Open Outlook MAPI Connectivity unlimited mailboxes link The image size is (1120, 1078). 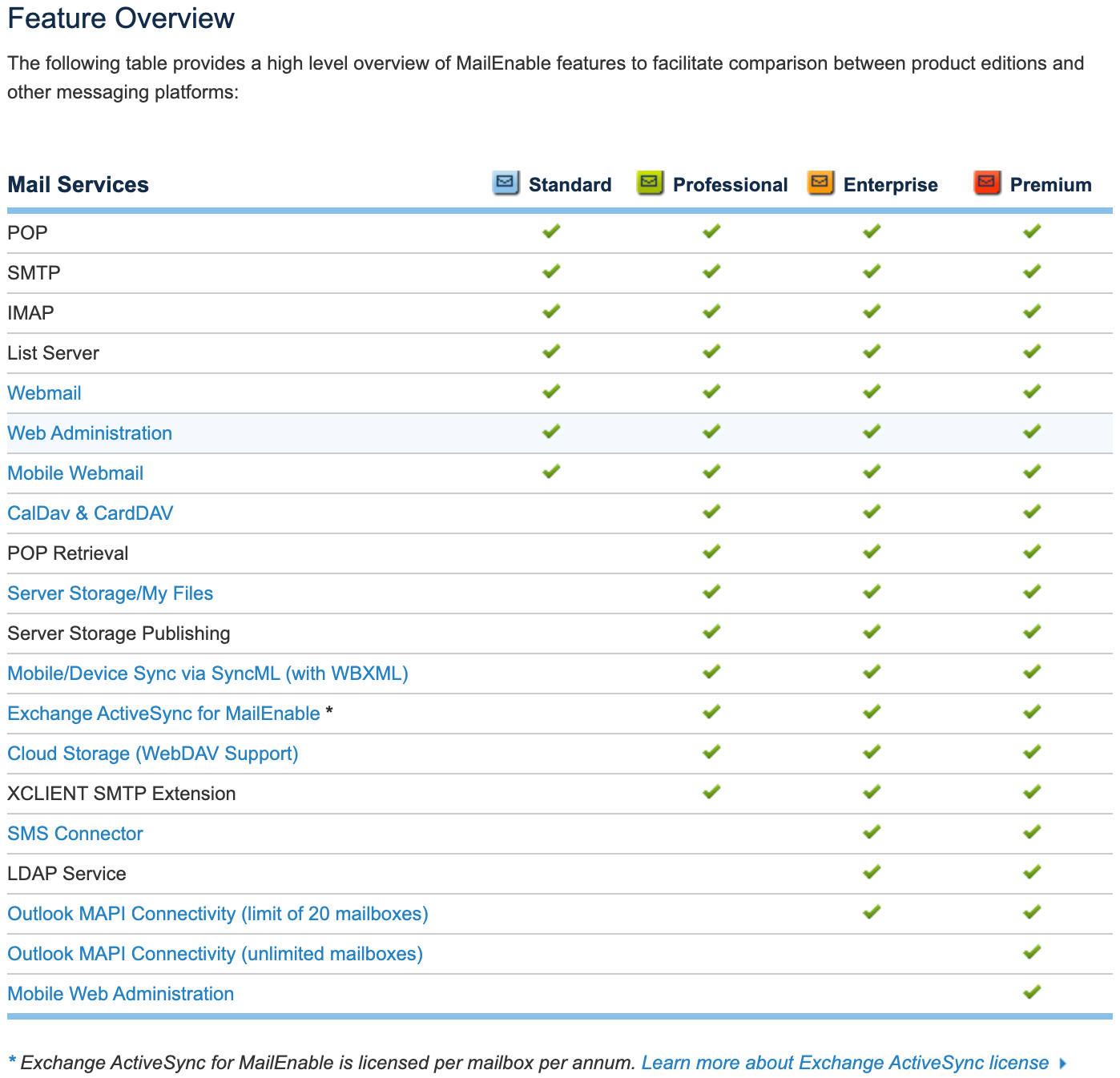click(x=216, y=954)
